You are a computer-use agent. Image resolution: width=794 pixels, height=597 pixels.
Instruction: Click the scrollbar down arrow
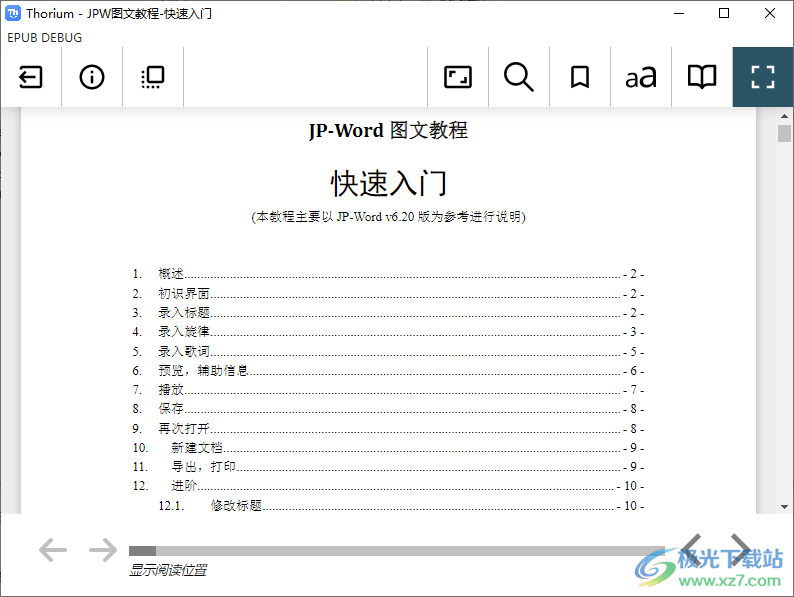pos(784,506)
